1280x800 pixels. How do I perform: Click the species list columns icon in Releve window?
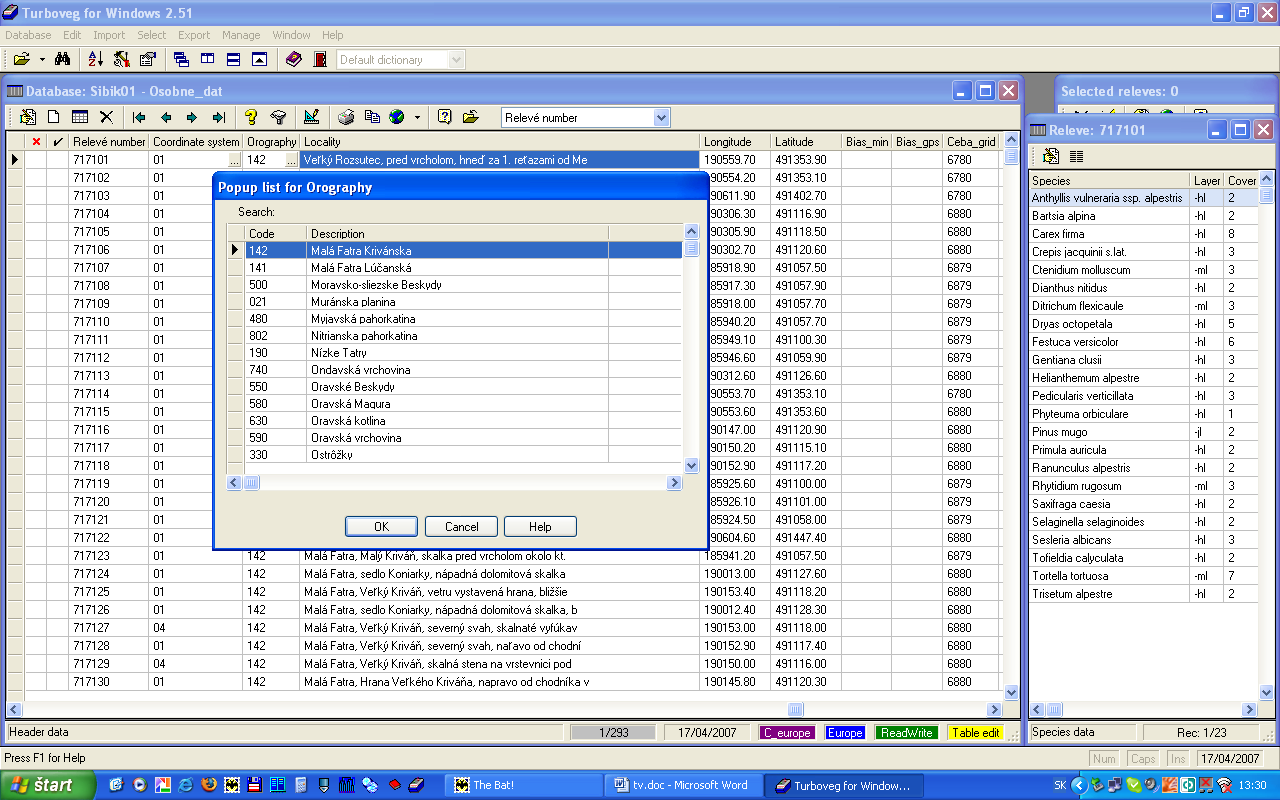pos(1077,156)
